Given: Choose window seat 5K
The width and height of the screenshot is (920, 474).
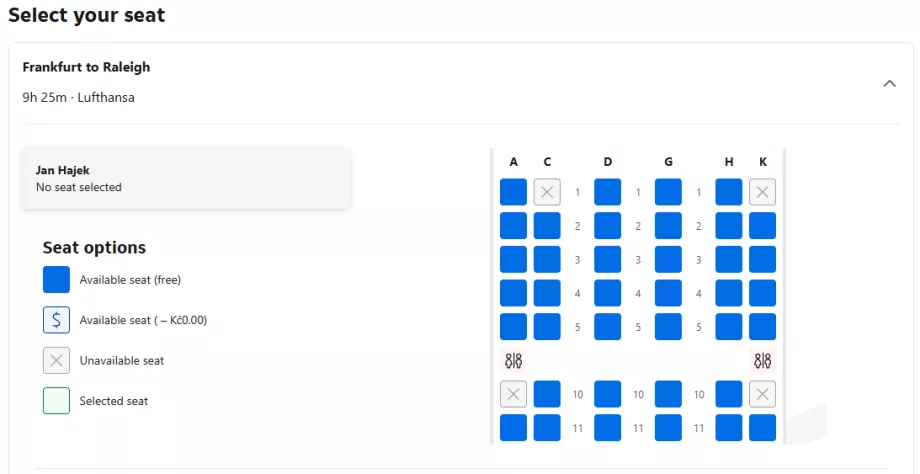Looking at the screenshot, I should click(762, 327).
